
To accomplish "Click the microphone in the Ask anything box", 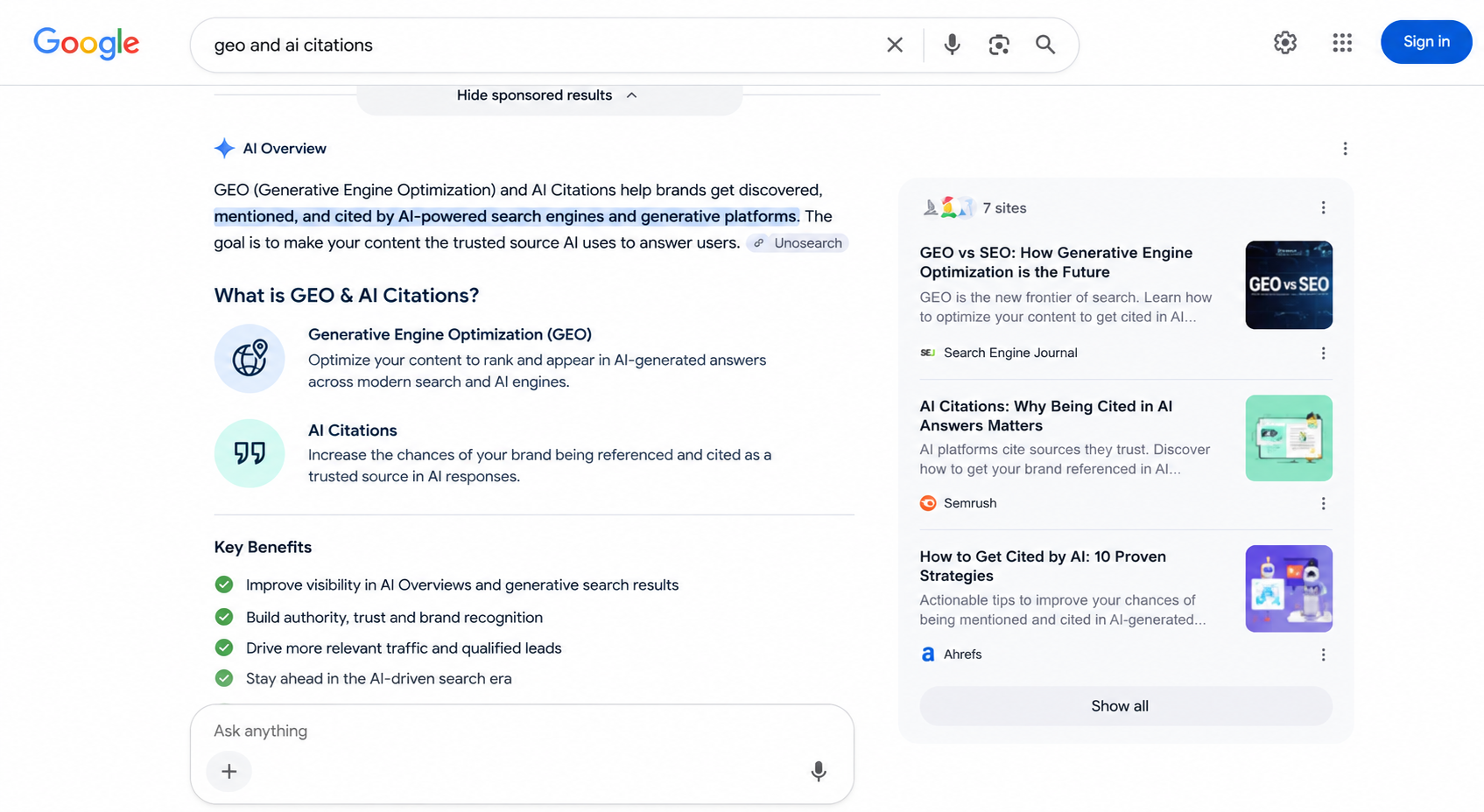I will click(x=819, y=771).
